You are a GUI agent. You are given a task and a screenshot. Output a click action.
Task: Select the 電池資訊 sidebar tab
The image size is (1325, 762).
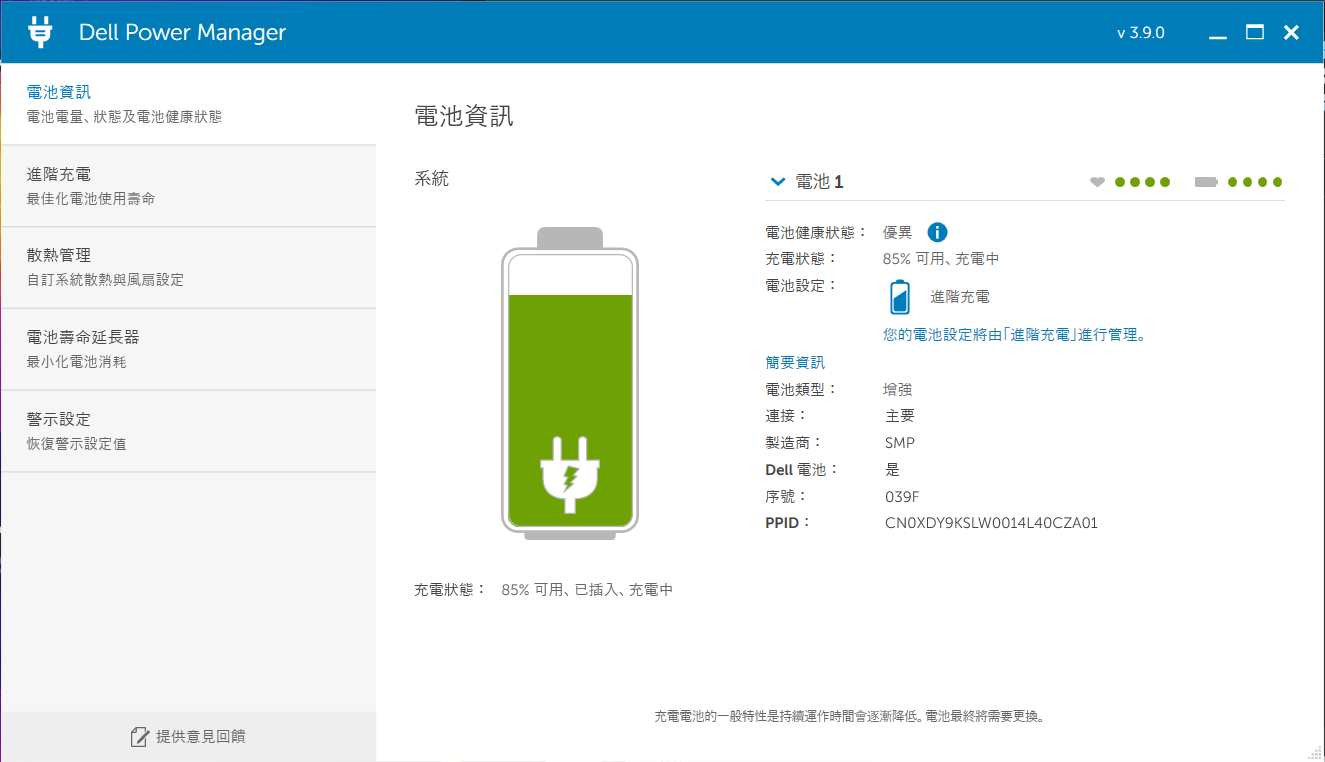point(188,104)
